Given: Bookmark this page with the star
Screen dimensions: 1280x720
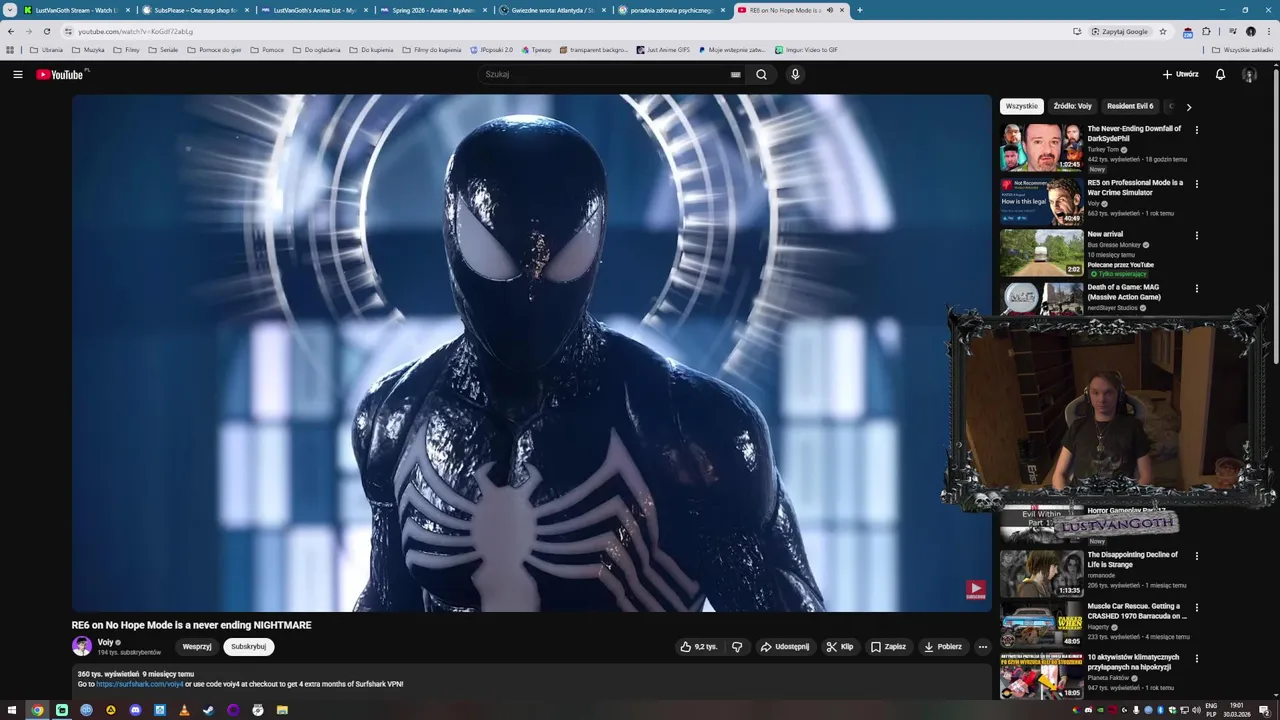Looking at the screenshot, I should (x=1163, y=31).
